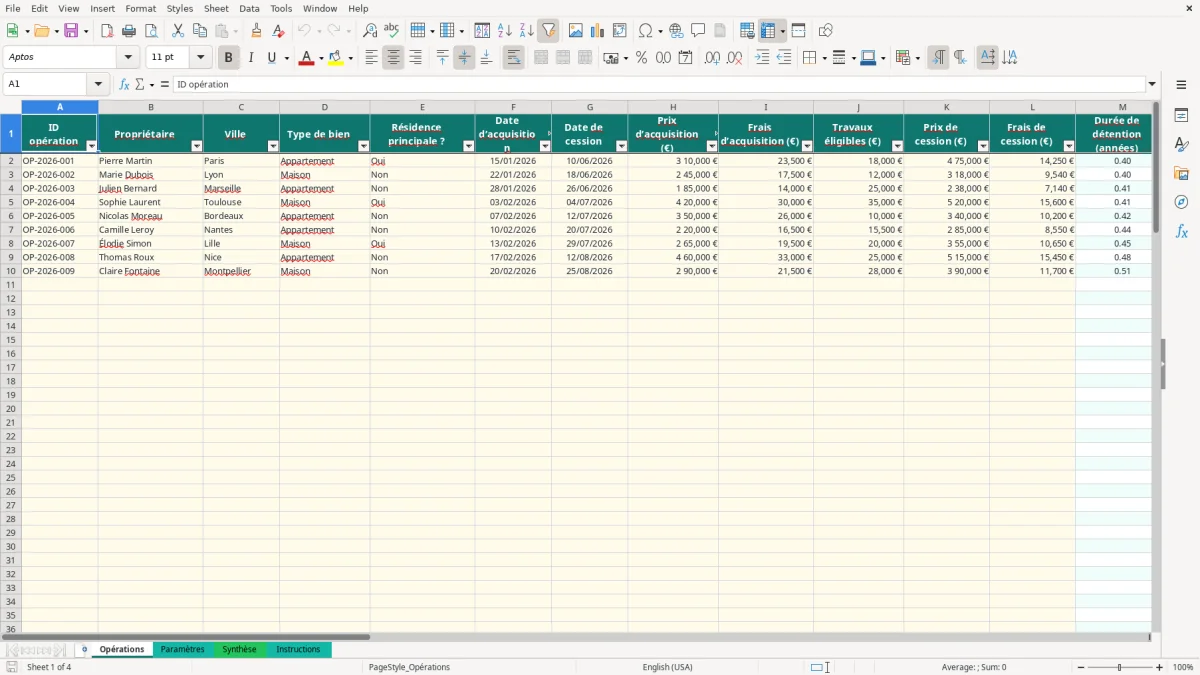The height and width of the screenshot is (675, 1200).
Task: Open Find and Replace icon
Action: (x=370, y=31)
